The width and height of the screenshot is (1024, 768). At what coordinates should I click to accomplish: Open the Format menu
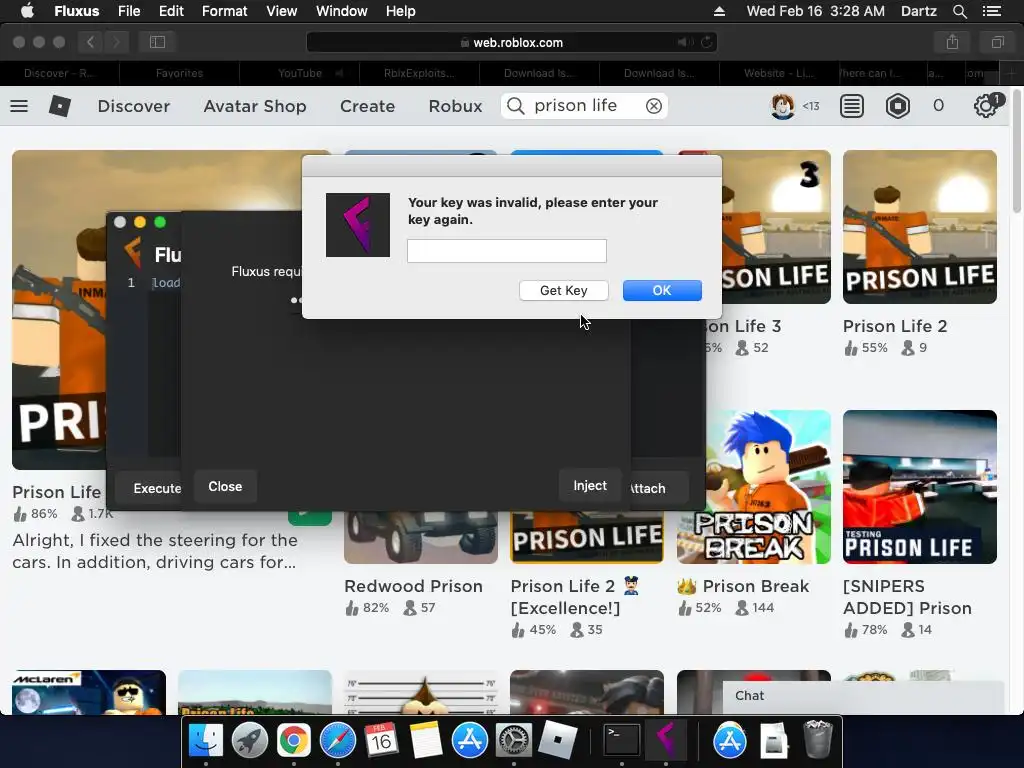pyautogui.click(x=224, y=11)
